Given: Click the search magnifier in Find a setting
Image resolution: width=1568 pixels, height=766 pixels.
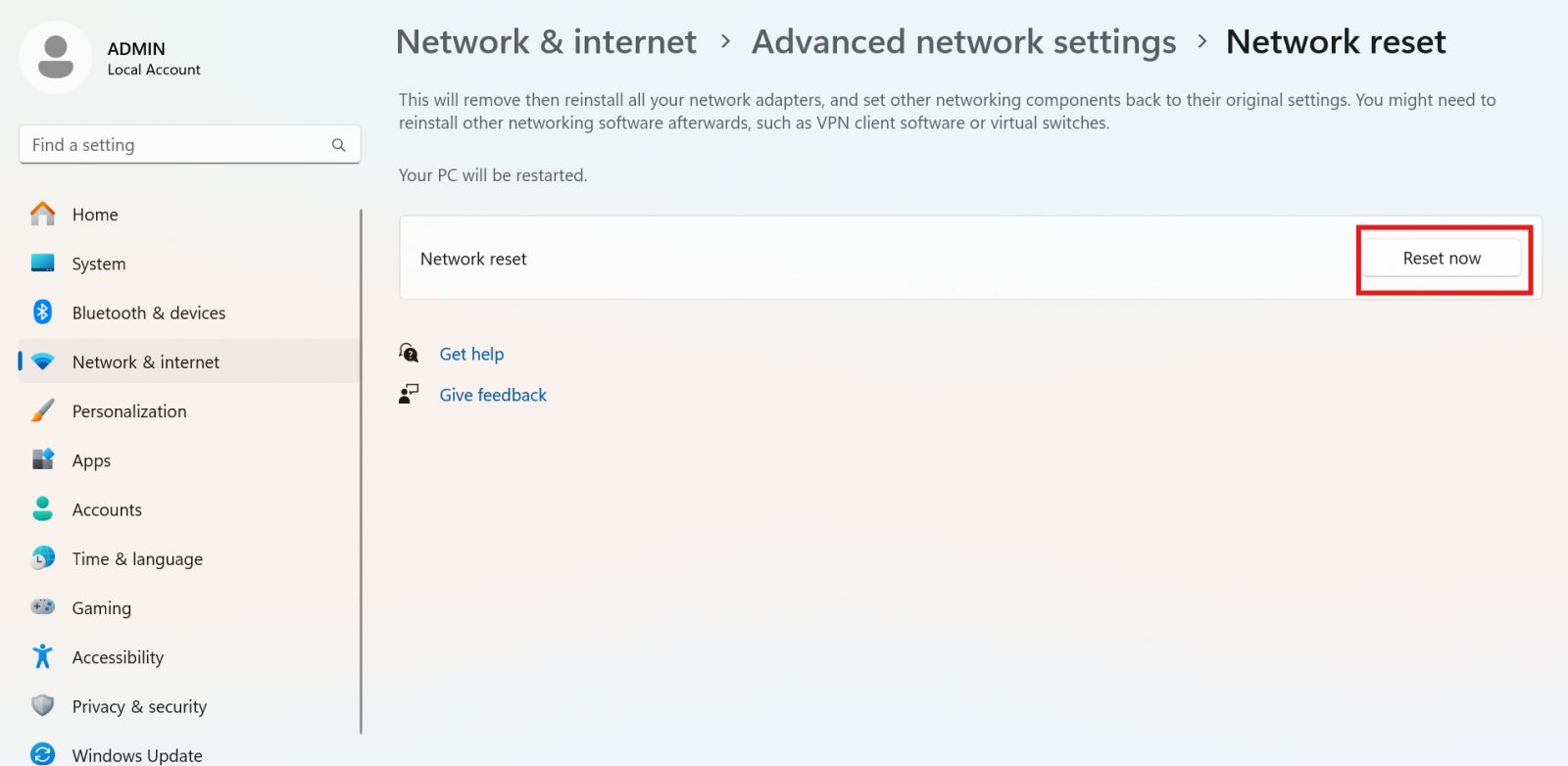Looking at the screenshot, I should (x=338, y=144).
